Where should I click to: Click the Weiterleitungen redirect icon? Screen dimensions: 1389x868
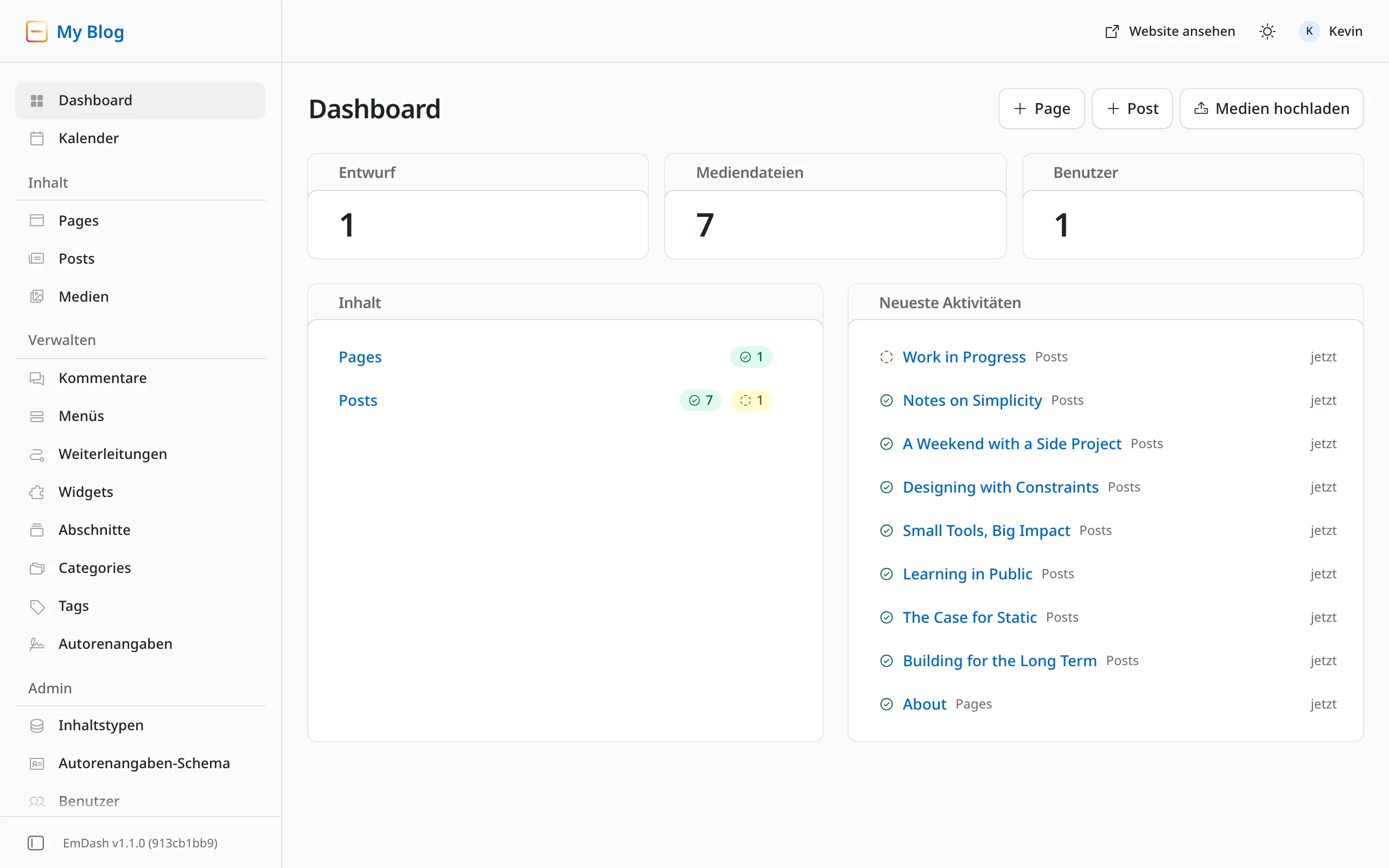pyautogui.click(x=37, y=454)
